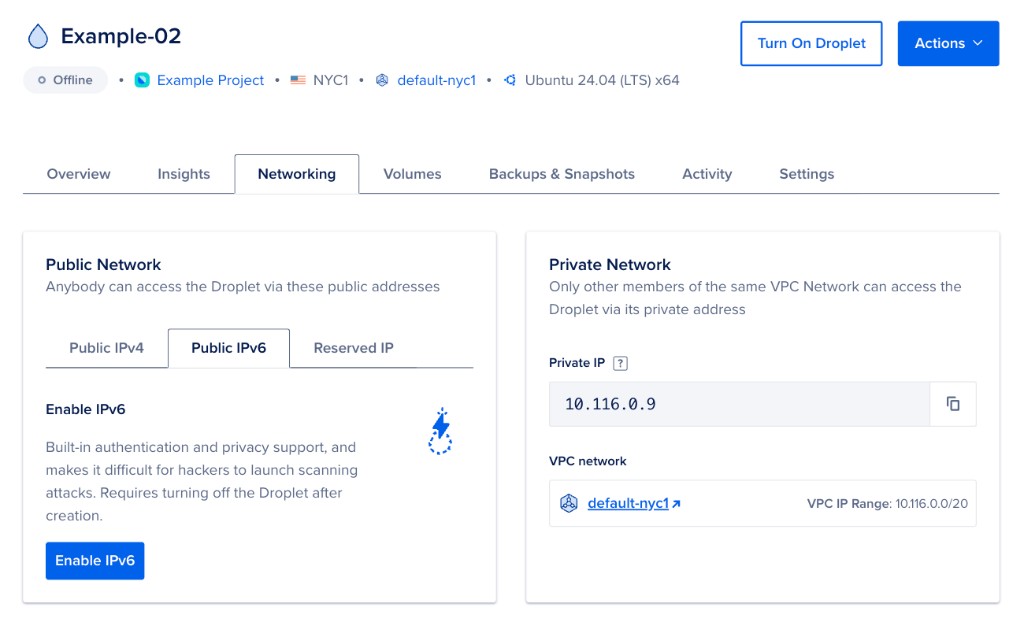This screenshot has width=1024, height=622.
Task: Open the Volumes tab
Action: click(412, 174)
